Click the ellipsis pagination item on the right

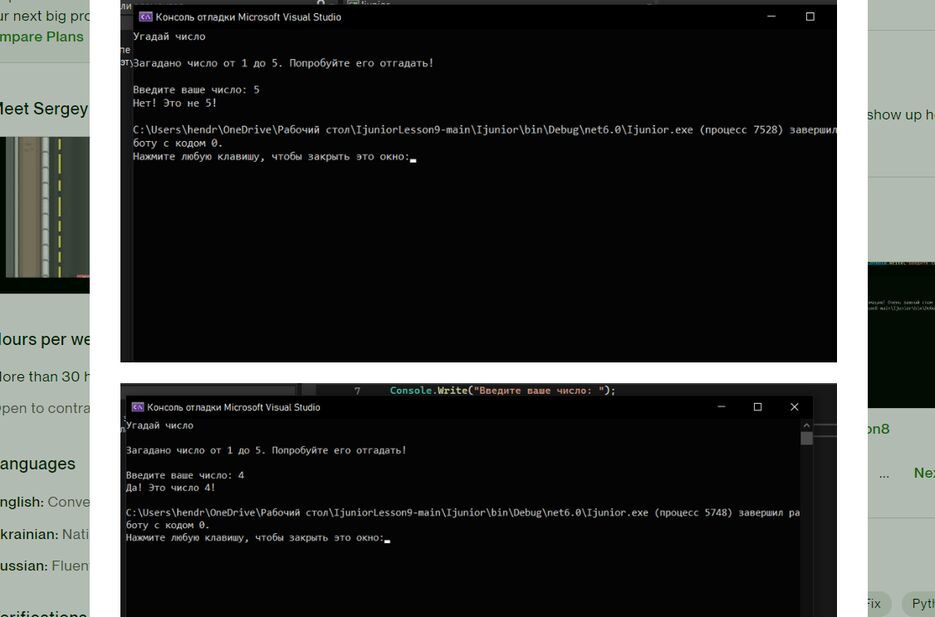tap(884, 475)
